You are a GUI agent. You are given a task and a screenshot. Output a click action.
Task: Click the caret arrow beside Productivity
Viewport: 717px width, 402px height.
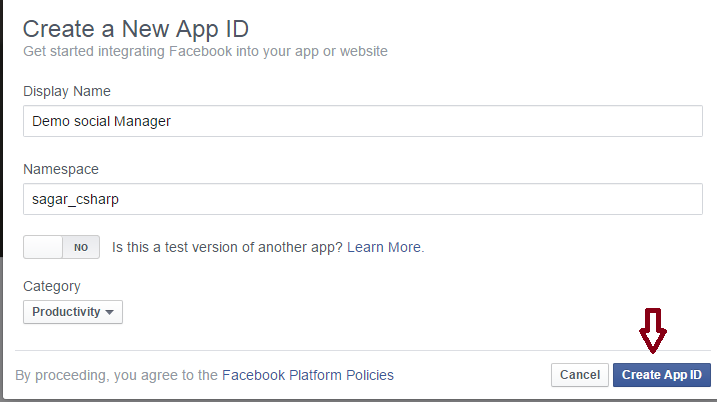(110, 313)
